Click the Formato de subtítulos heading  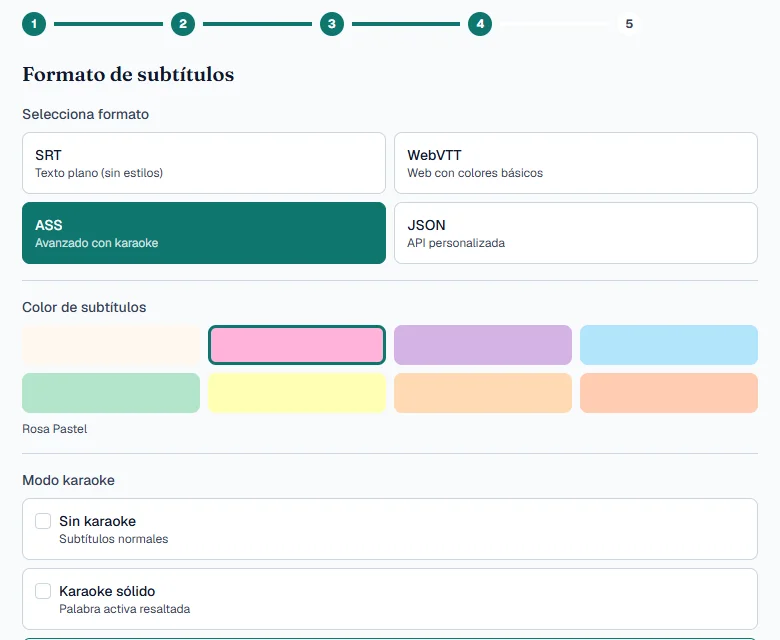click(128, 75)
